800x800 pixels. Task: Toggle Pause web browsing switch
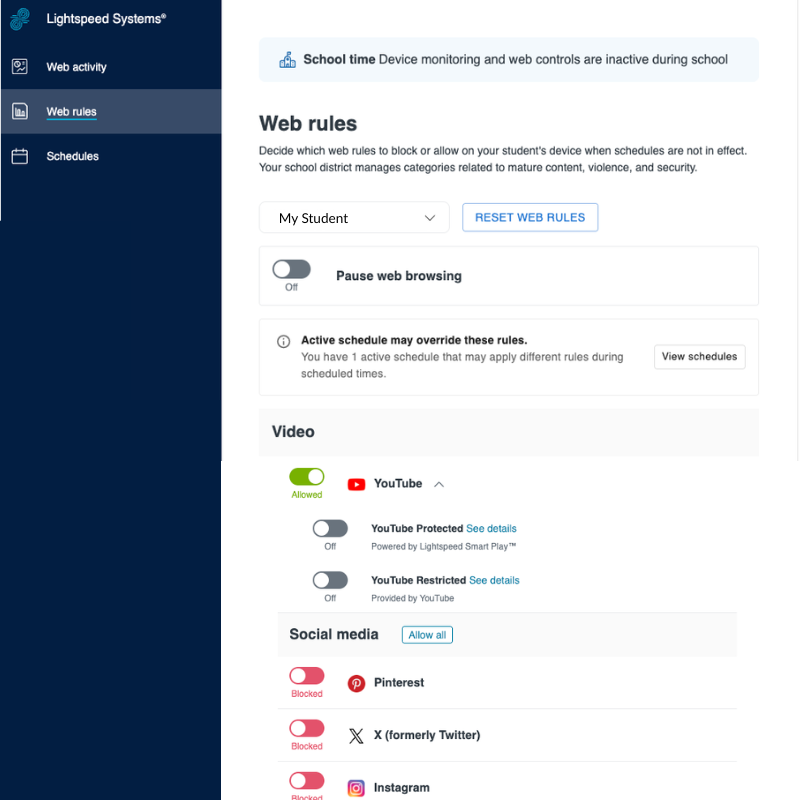click(x=291, y=269)
